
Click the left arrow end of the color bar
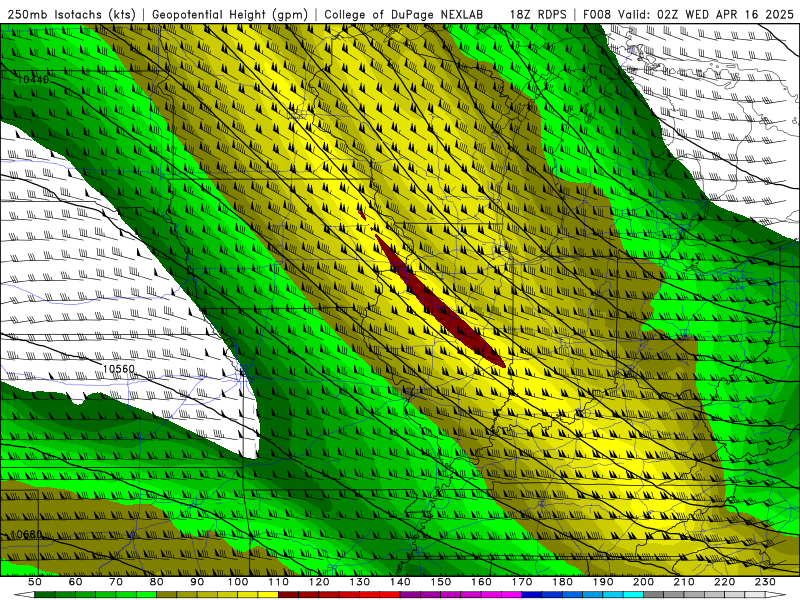coord(23,595)
